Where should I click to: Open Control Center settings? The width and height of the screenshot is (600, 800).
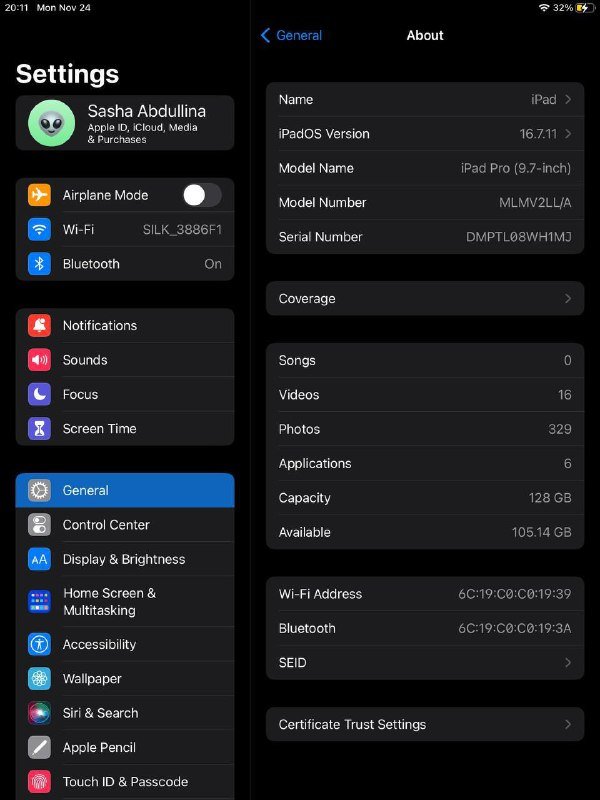pos(125,524)
